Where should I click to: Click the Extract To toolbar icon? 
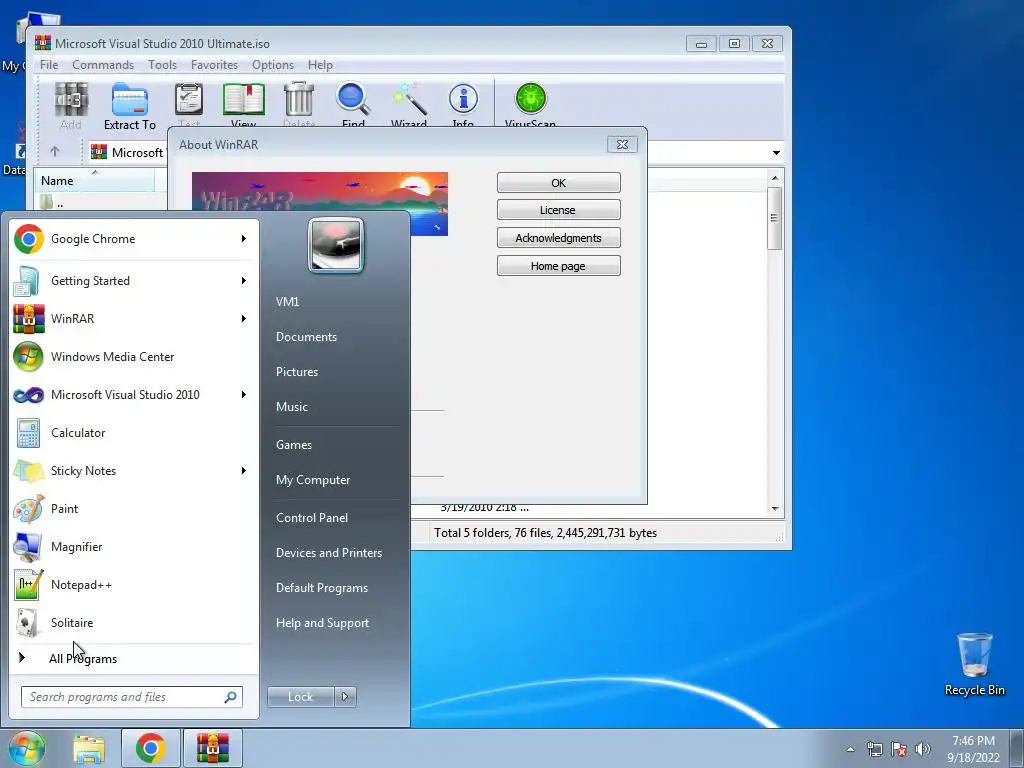[x=129, y=106]
